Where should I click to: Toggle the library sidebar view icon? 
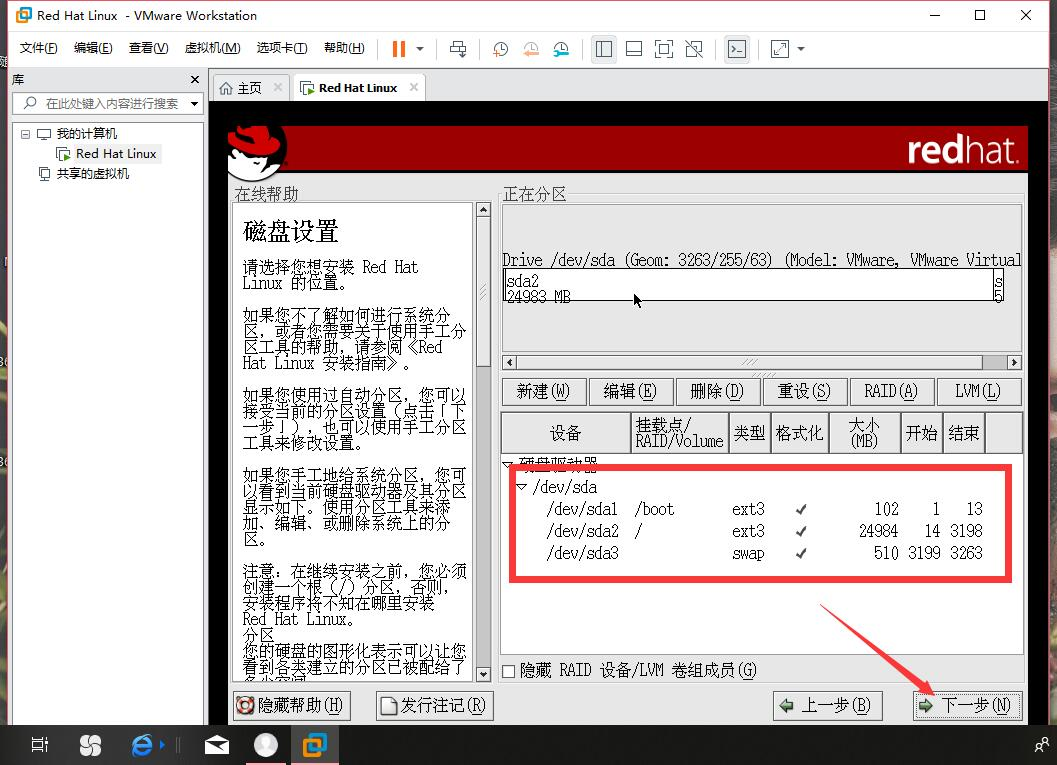point(603,49)
